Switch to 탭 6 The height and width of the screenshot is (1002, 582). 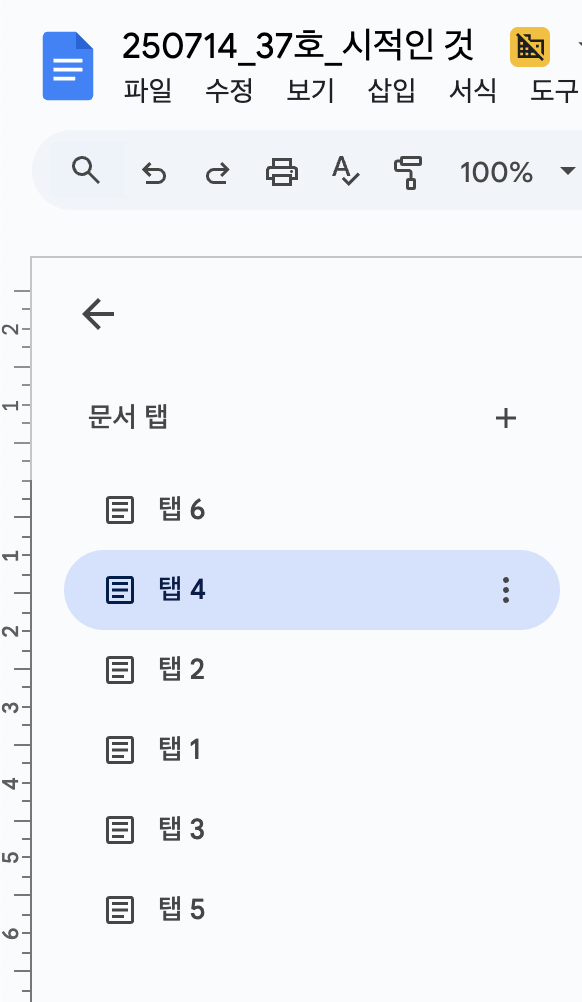[x=180, y=509]
